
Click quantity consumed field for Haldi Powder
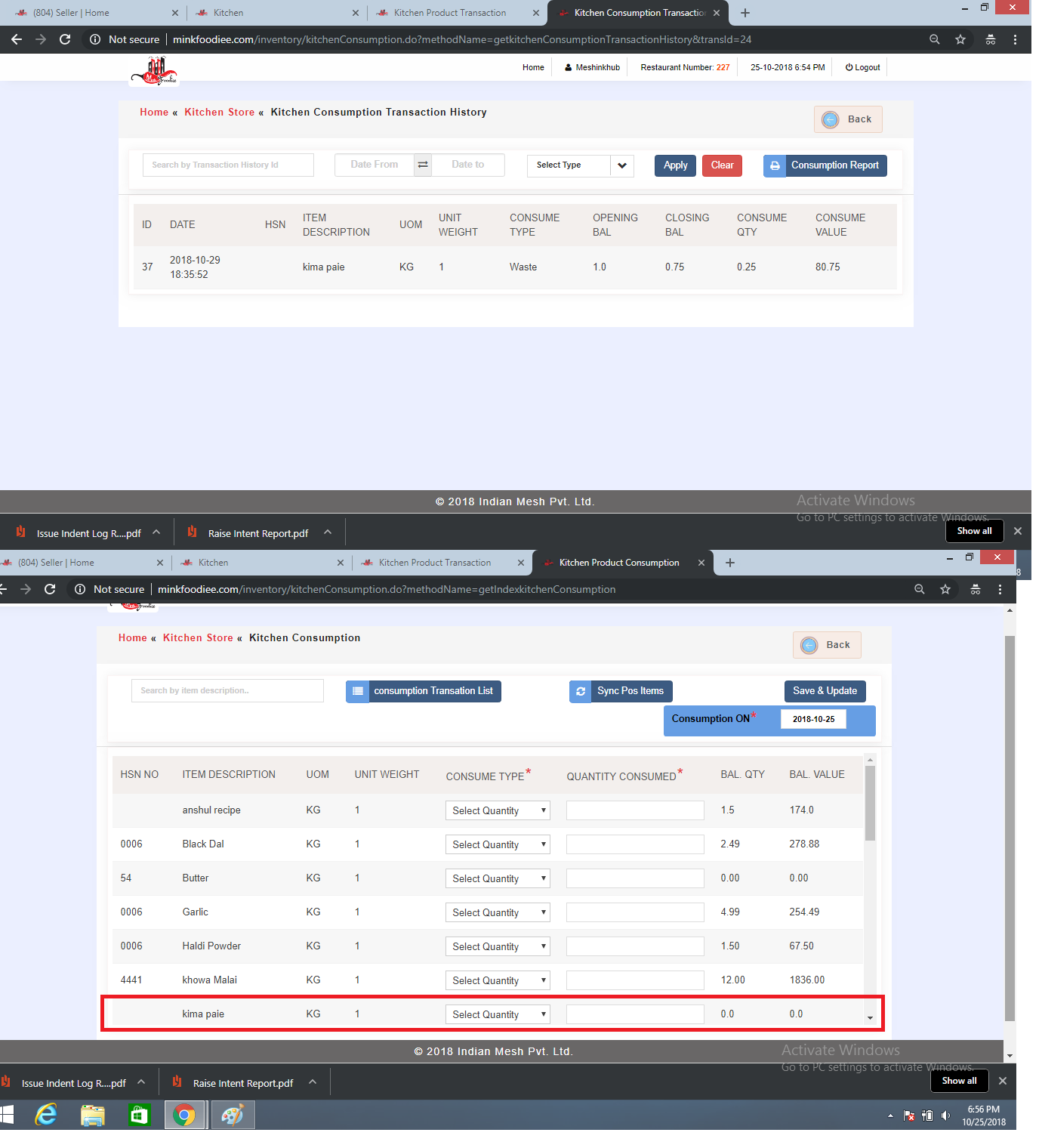click(x=635, y=946)
